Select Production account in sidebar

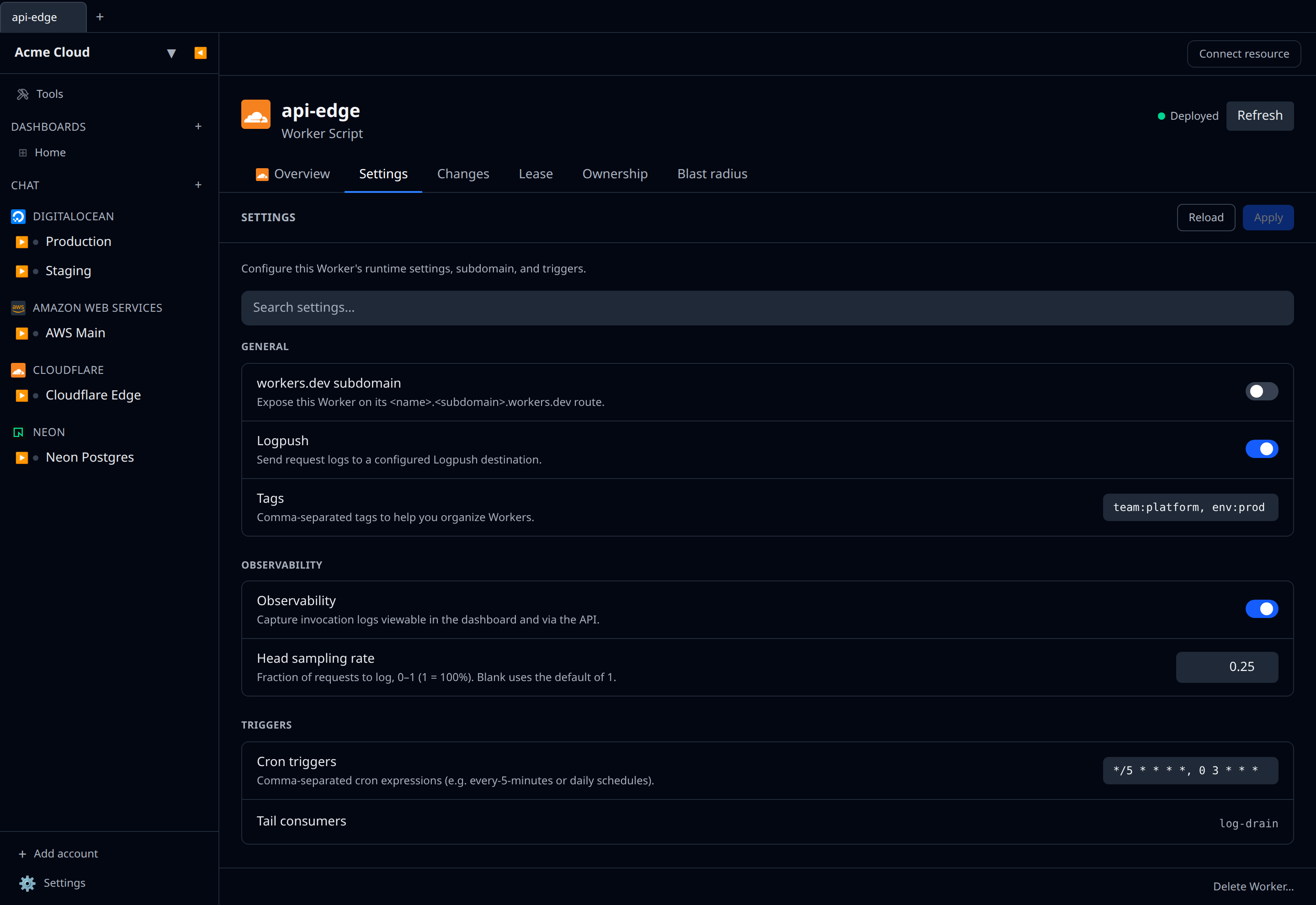pos(78,241)
